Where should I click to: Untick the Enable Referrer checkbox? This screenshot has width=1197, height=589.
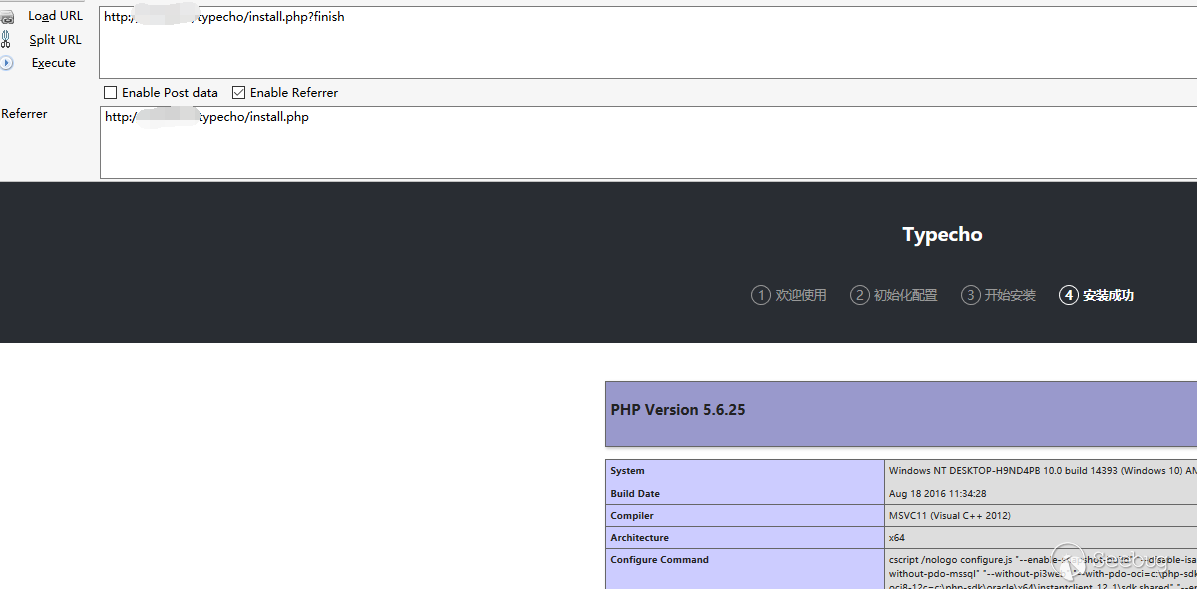238,92
